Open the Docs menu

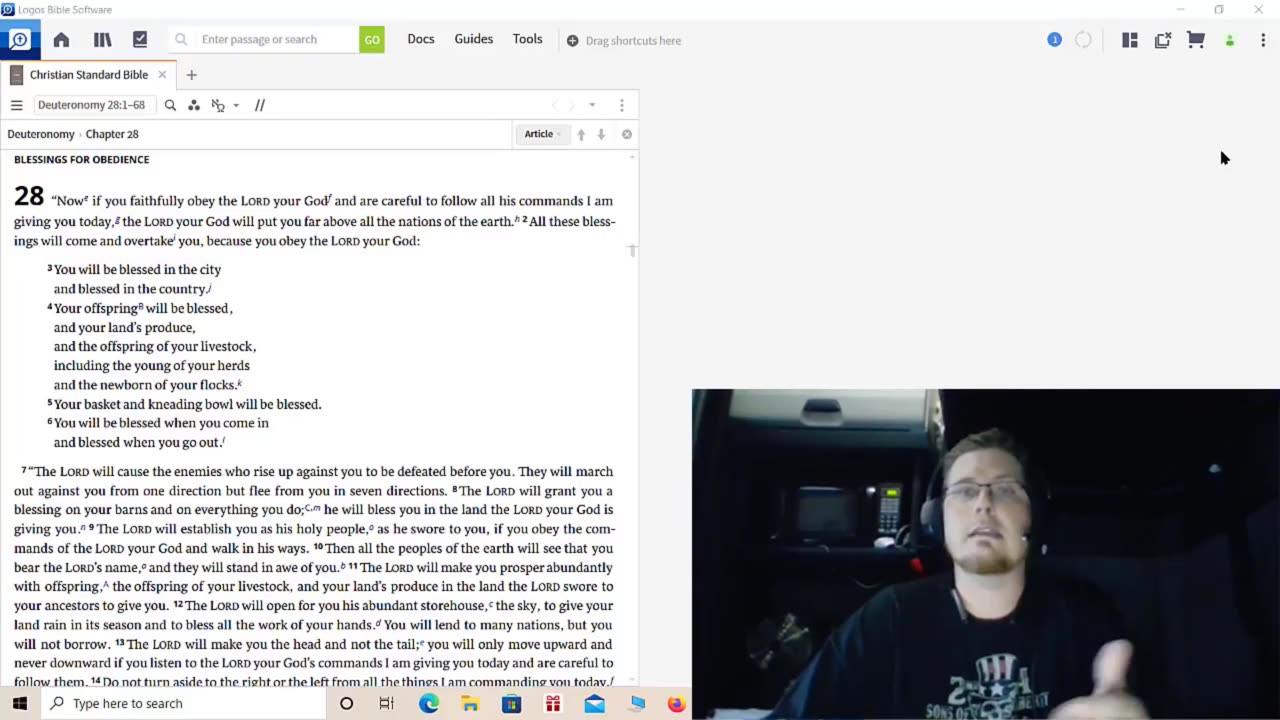coord(421,39)
